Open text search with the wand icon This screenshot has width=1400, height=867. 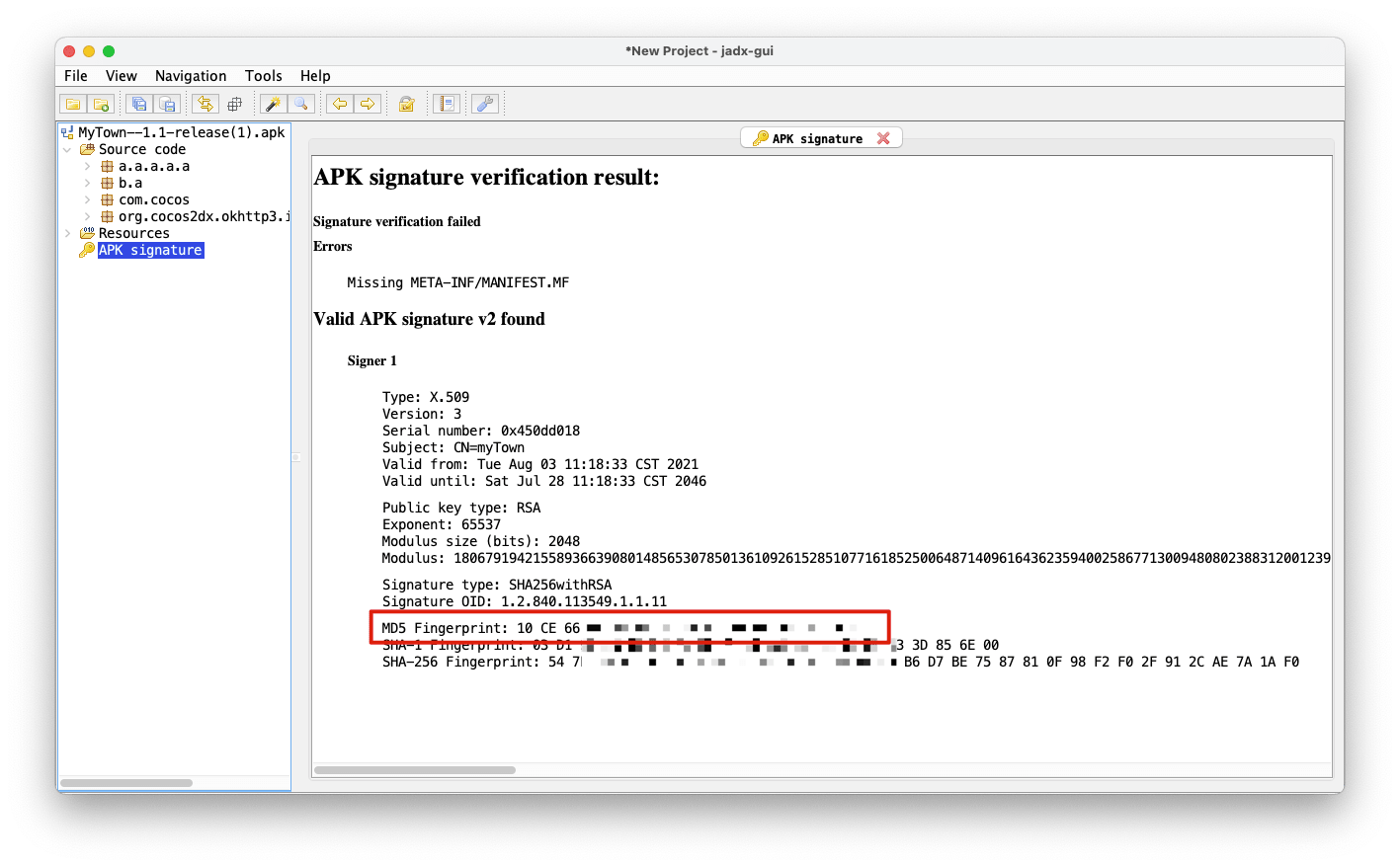(x=273, y=104)
